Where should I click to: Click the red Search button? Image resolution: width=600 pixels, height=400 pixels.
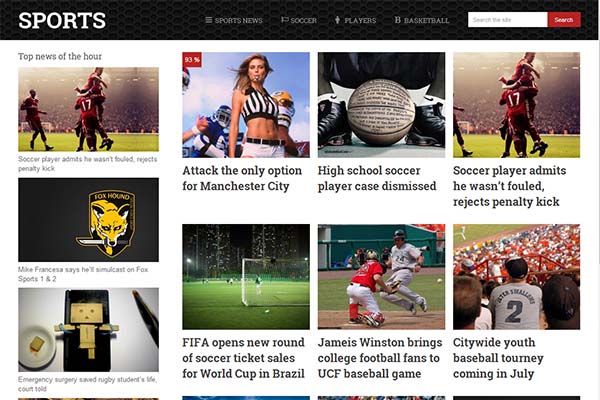pyautogui.click(x=564, y=20)
